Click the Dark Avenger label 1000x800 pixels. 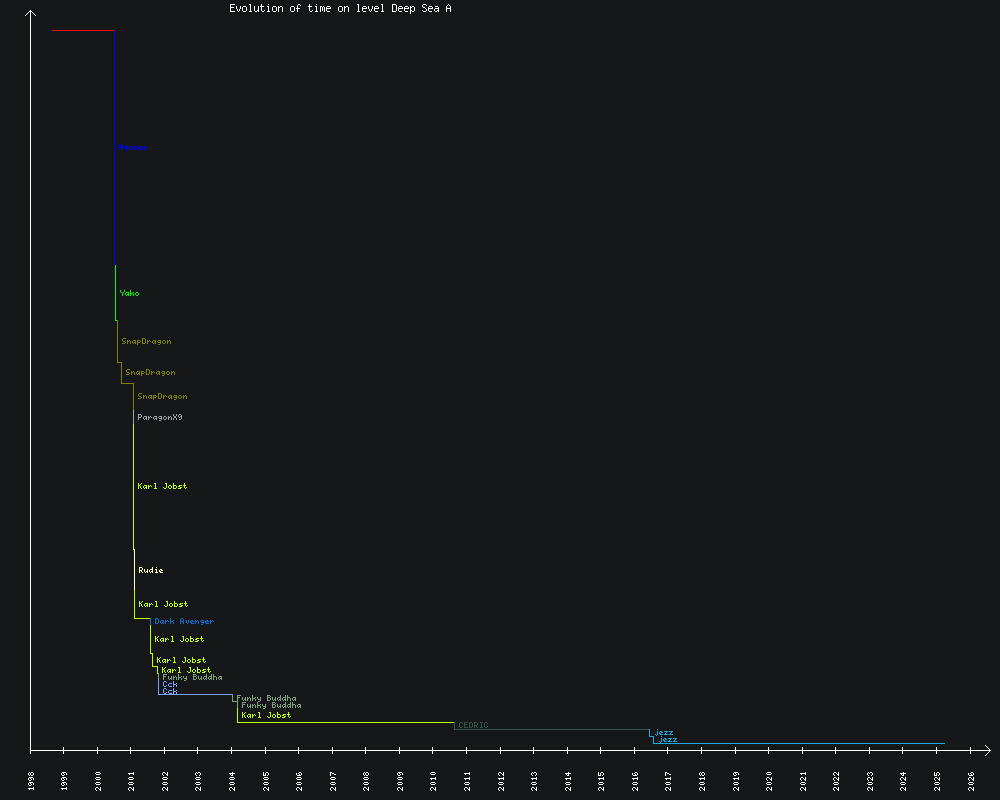(184, 621)
